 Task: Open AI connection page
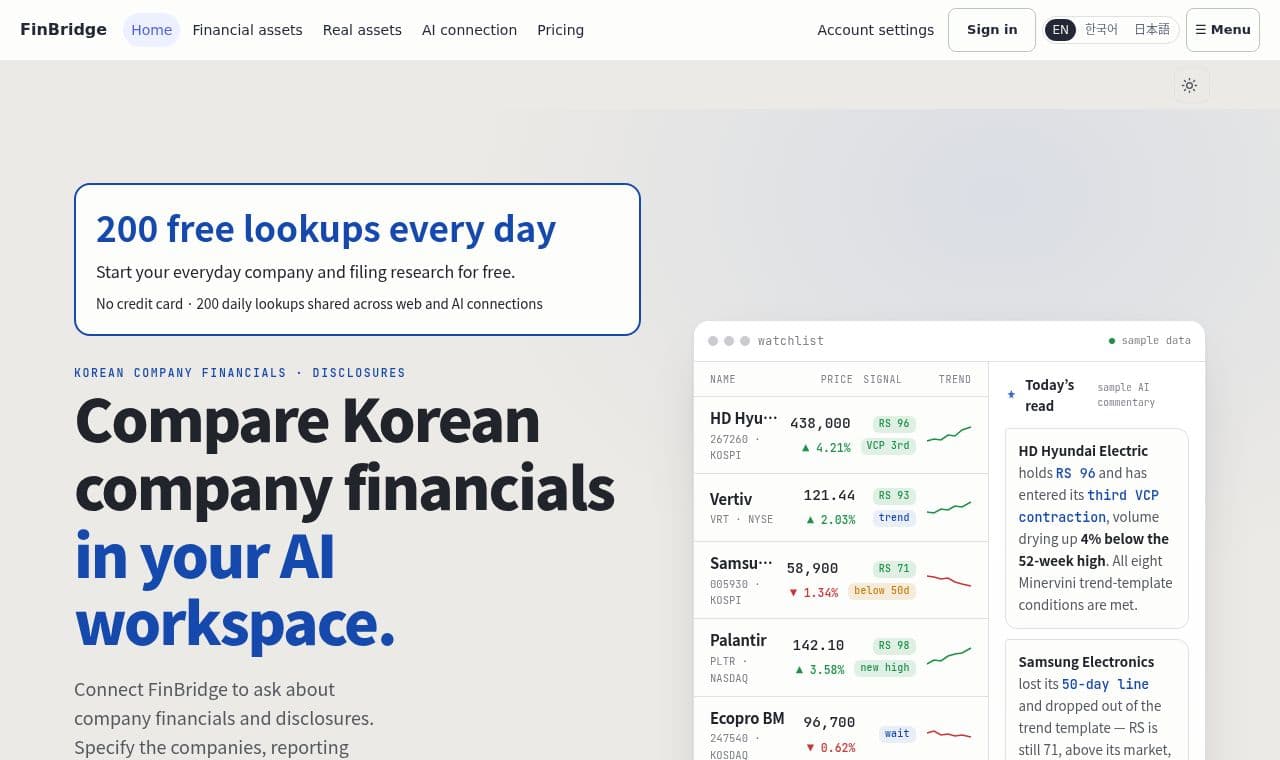[469, 30]
